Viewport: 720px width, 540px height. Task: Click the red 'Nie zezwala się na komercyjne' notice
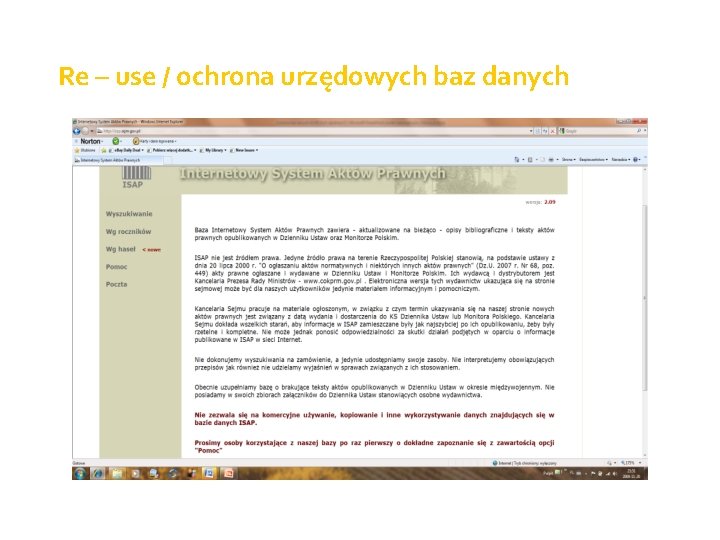coord(374,419)
